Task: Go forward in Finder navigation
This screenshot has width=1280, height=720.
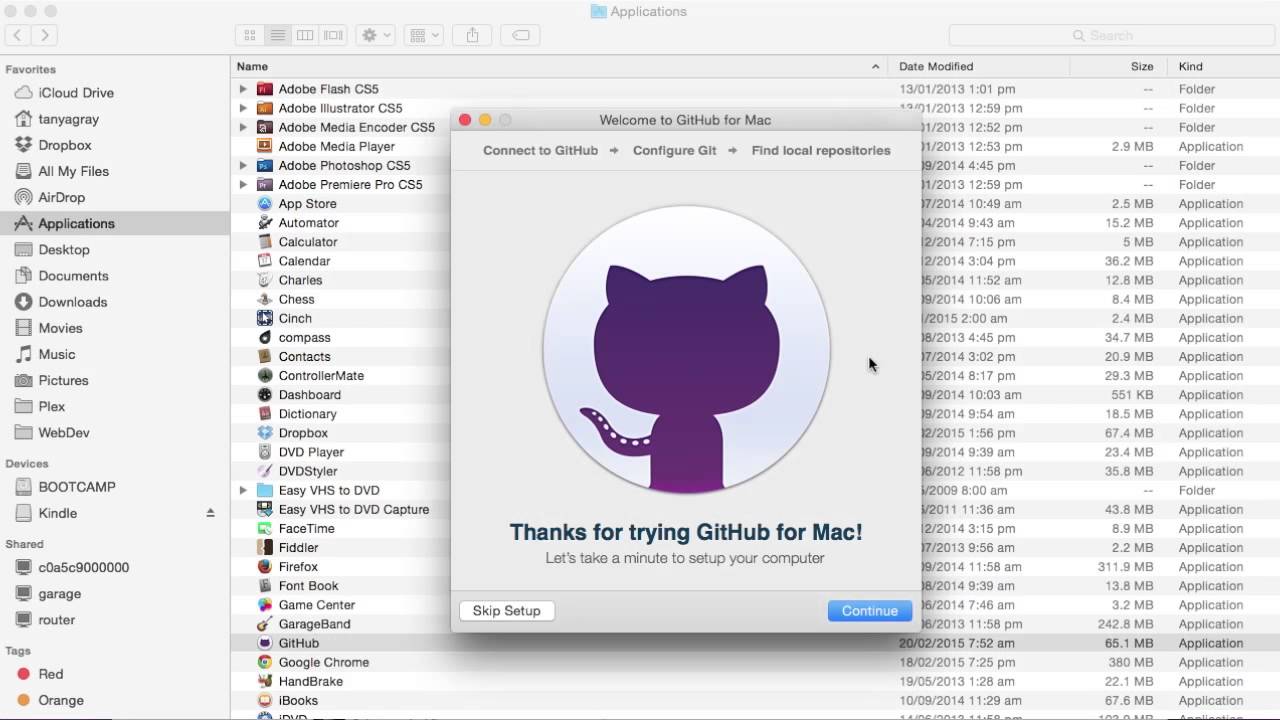Action: pyautogui.click(x=44, y=35)
